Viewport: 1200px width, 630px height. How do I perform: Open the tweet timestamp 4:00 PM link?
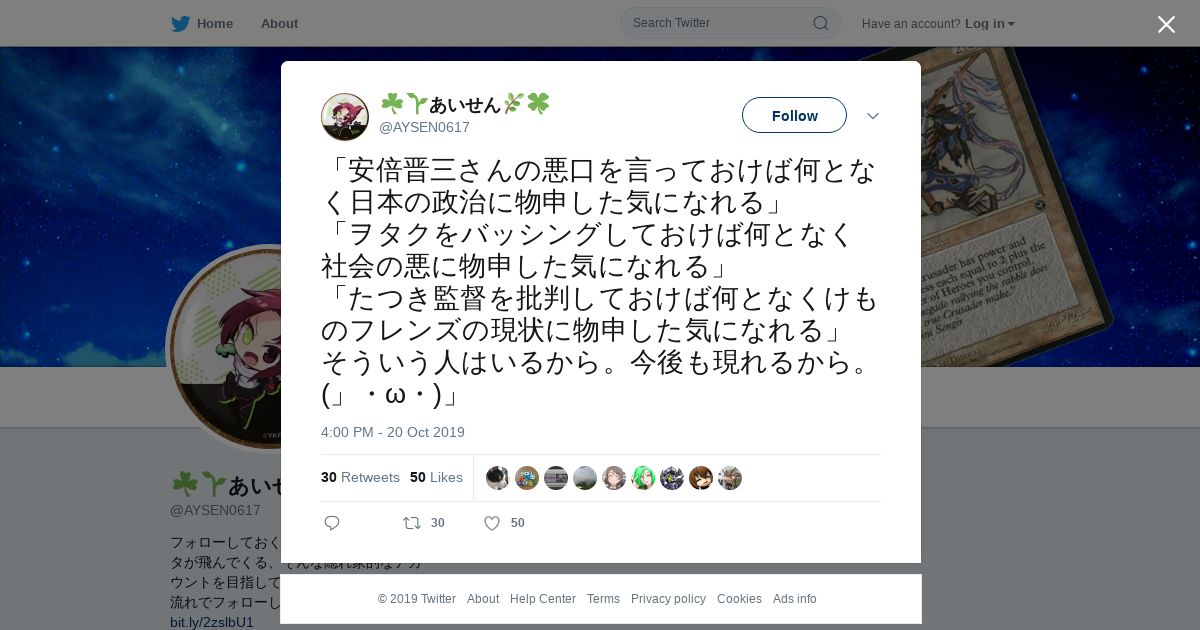point(393,432)
